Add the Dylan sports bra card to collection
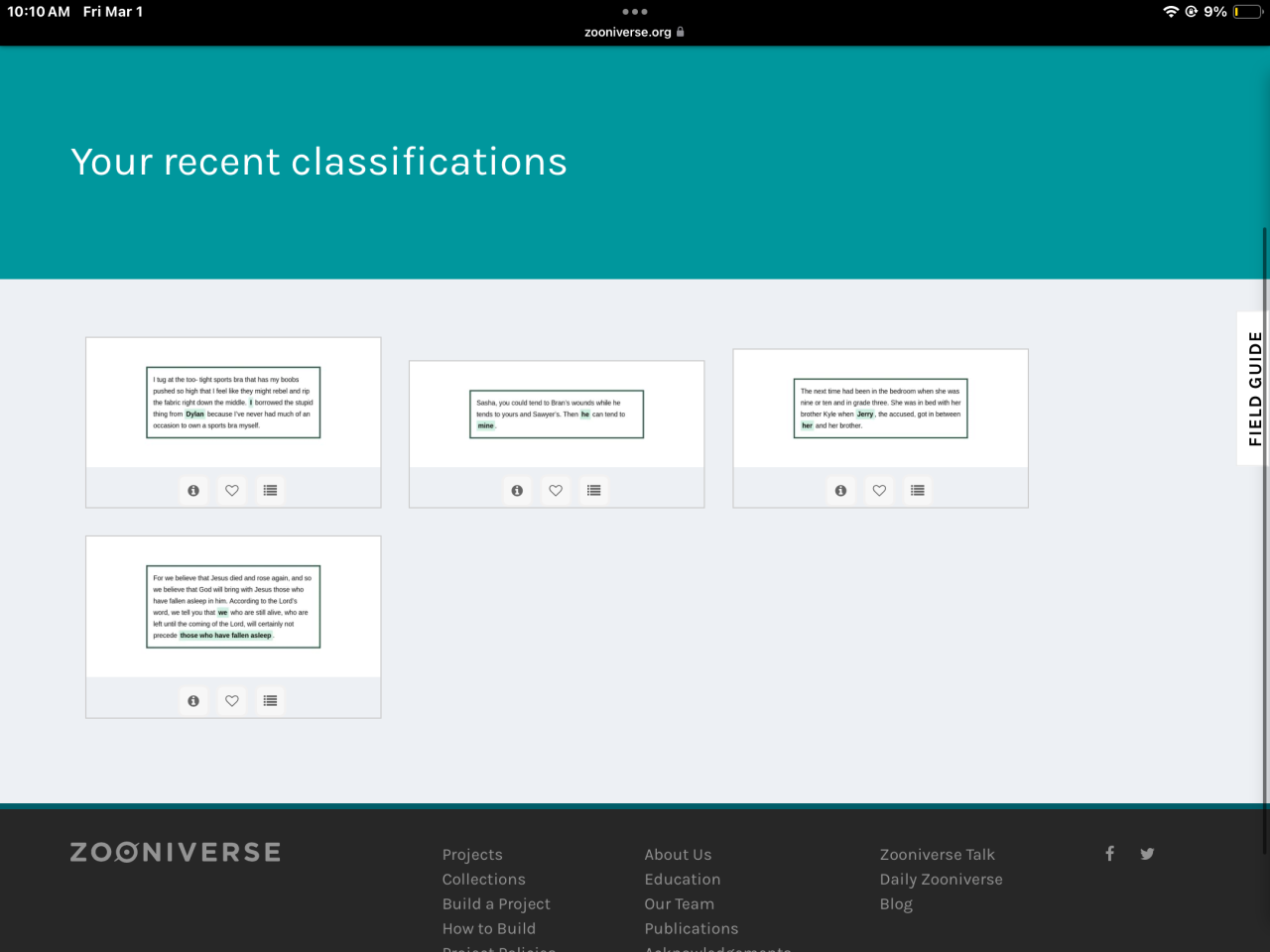This screenshot has height=952, width=1270. click(270, 490)
